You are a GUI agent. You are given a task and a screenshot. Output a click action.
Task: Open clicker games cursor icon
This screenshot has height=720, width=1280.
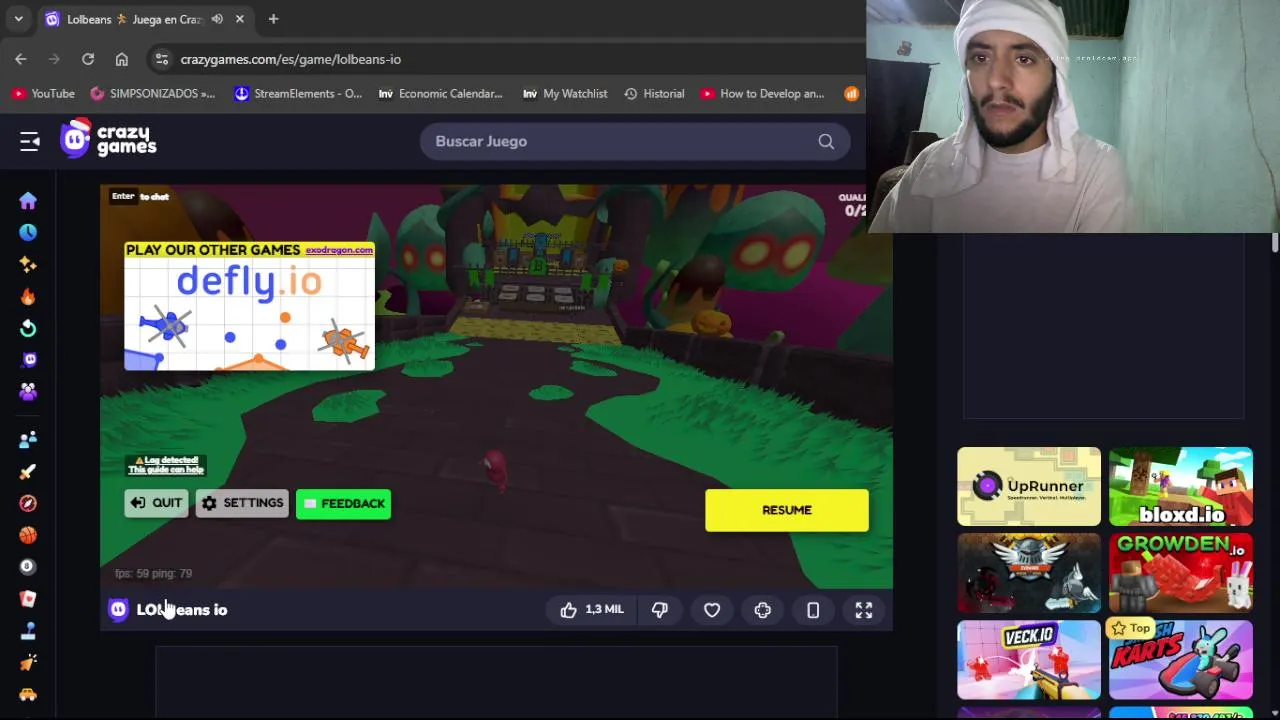[x=28, y=662]
